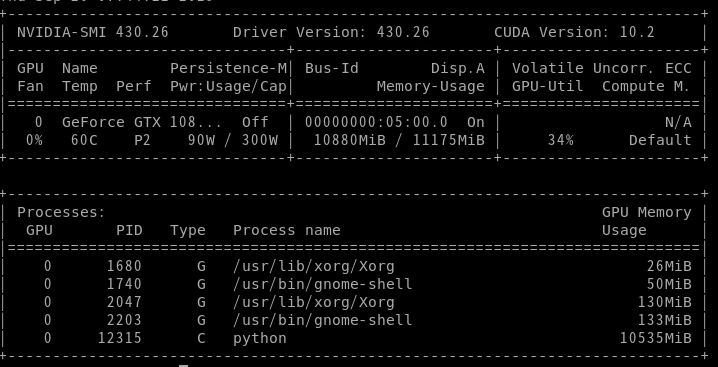Click the Pwr:Usage/Cap header
This screenshot has height=367, width=718.
(228, 86)
